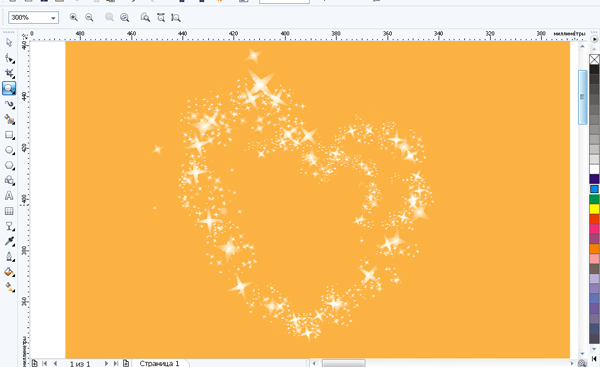This screenshot has width=600, height=367.
Task: Click Zoom to Page Width icon
Action: click(x=161, y=17)
